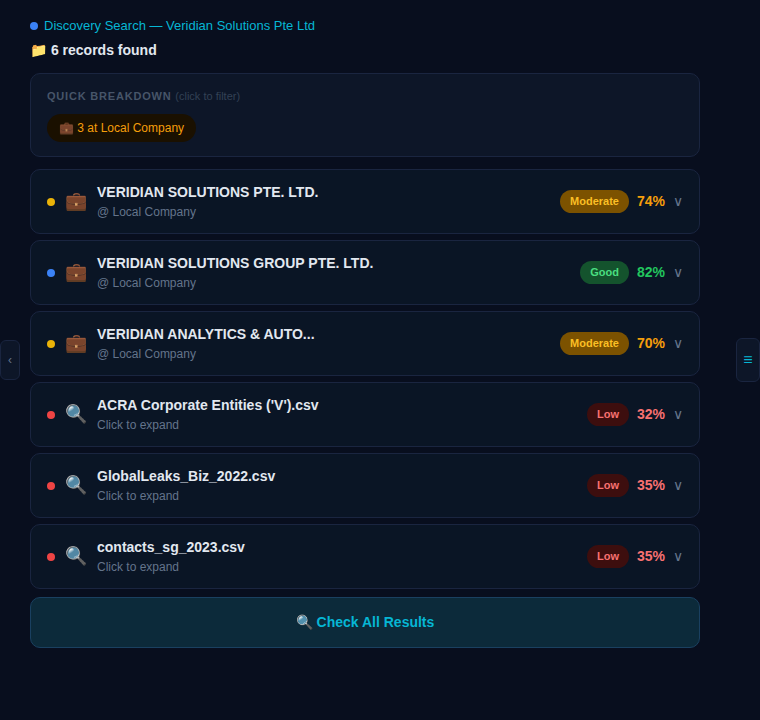Click the Good badge at 82%
This screenshot has height=720, width=760.
[604, 272]
